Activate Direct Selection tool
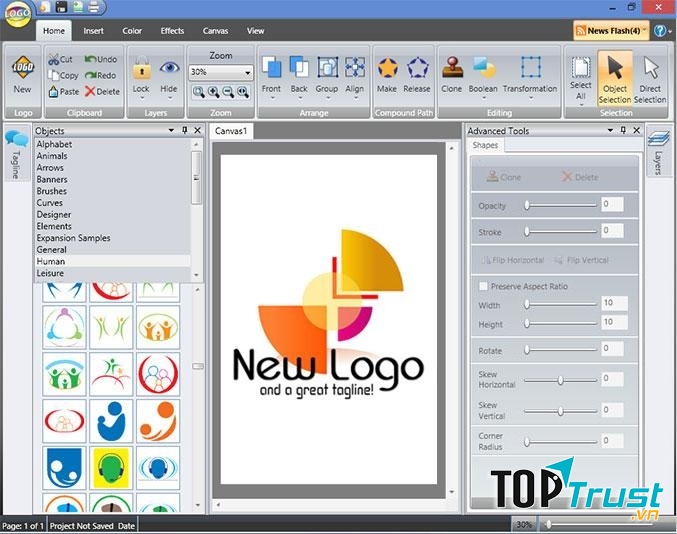 click(650, 79)
